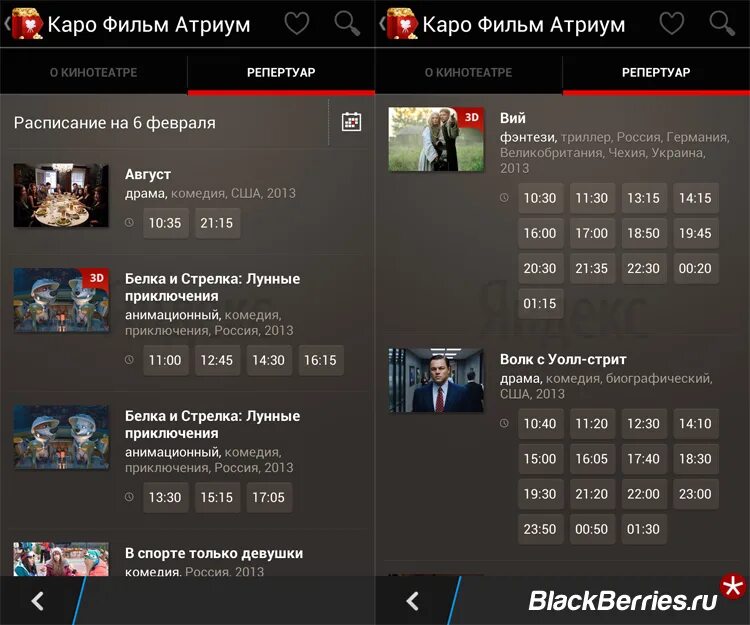Select 17:05 showtime for Белка и Стрелка

[269, 497]
